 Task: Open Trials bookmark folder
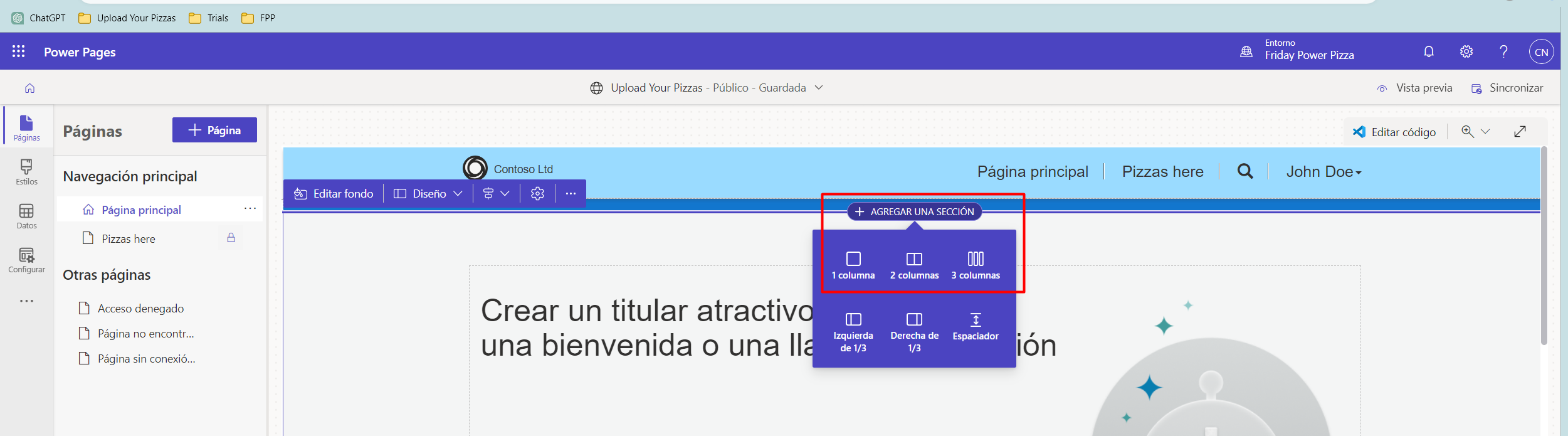point(209,18)
